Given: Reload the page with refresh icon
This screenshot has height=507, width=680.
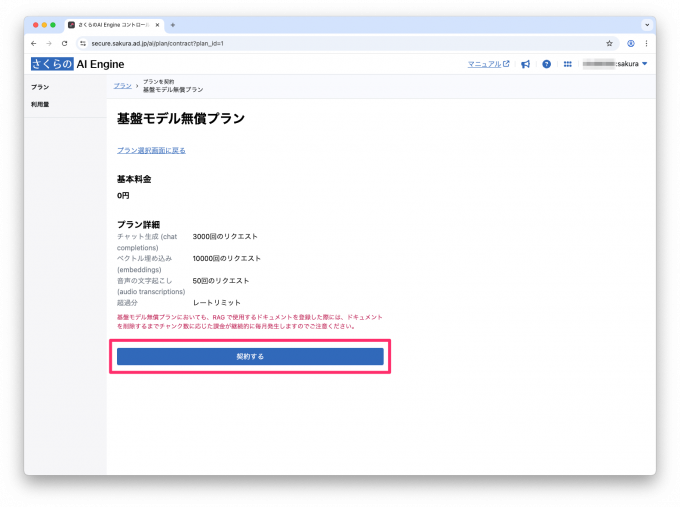Looking at the screenshot, I should [65, 43].
